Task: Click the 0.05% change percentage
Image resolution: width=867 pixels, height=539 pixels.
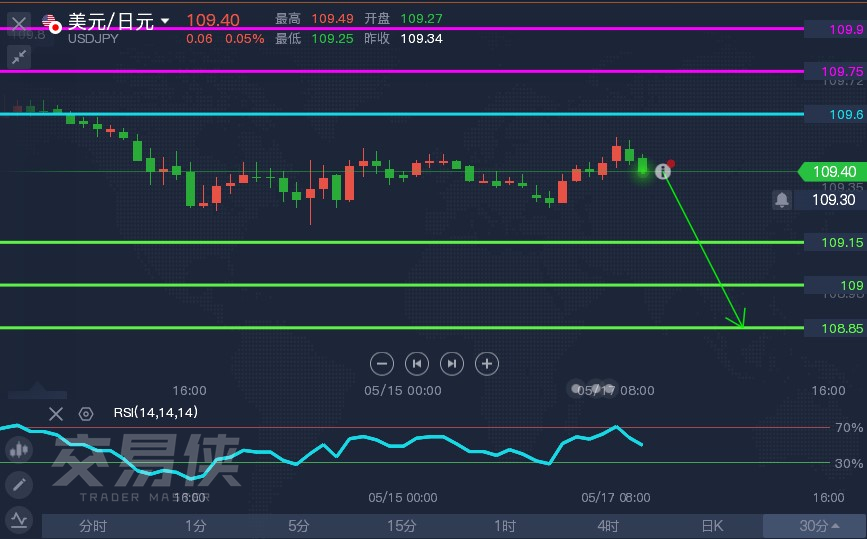Action: click(x=244, y=39)
